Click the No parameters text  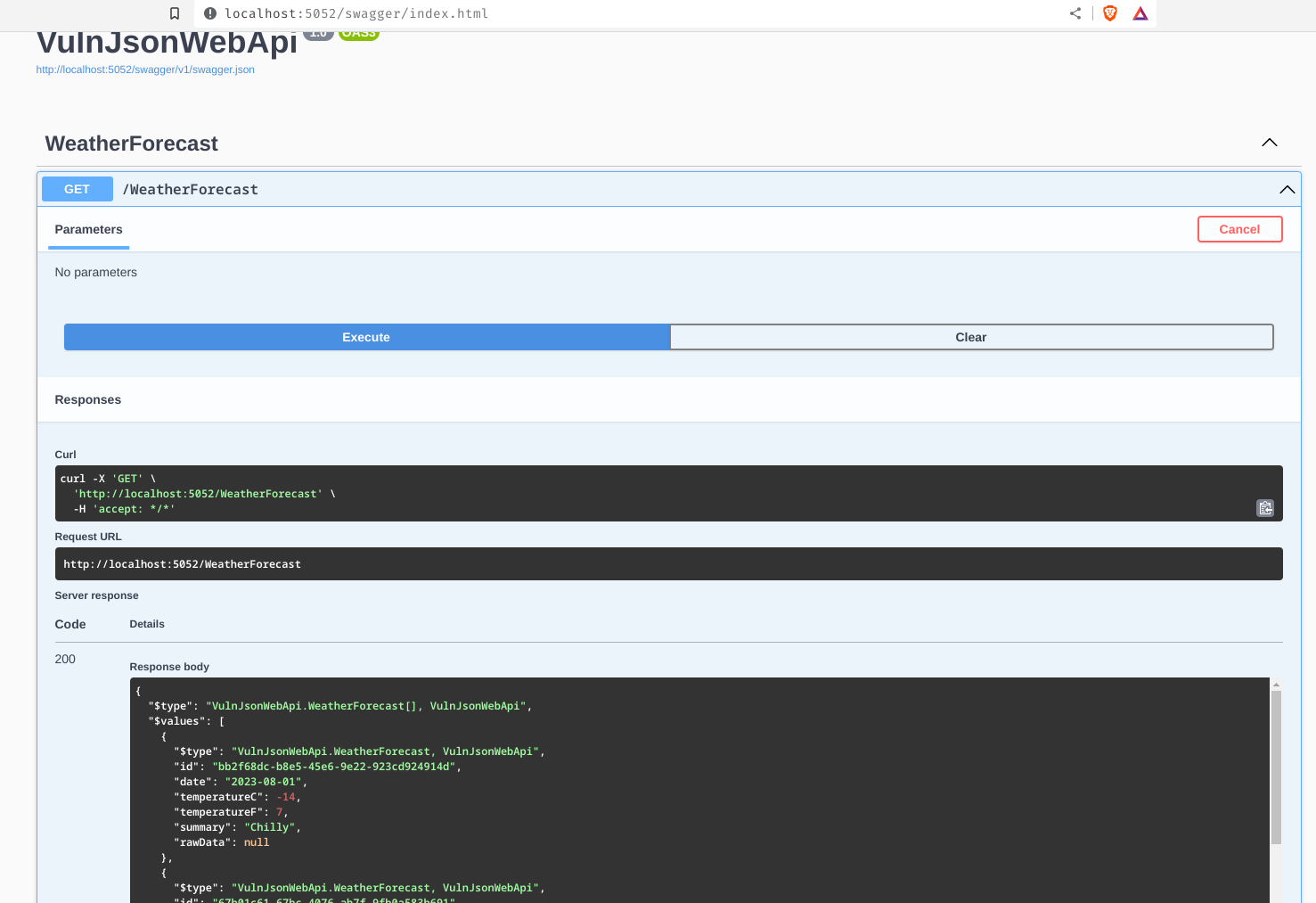coord(96,272)
